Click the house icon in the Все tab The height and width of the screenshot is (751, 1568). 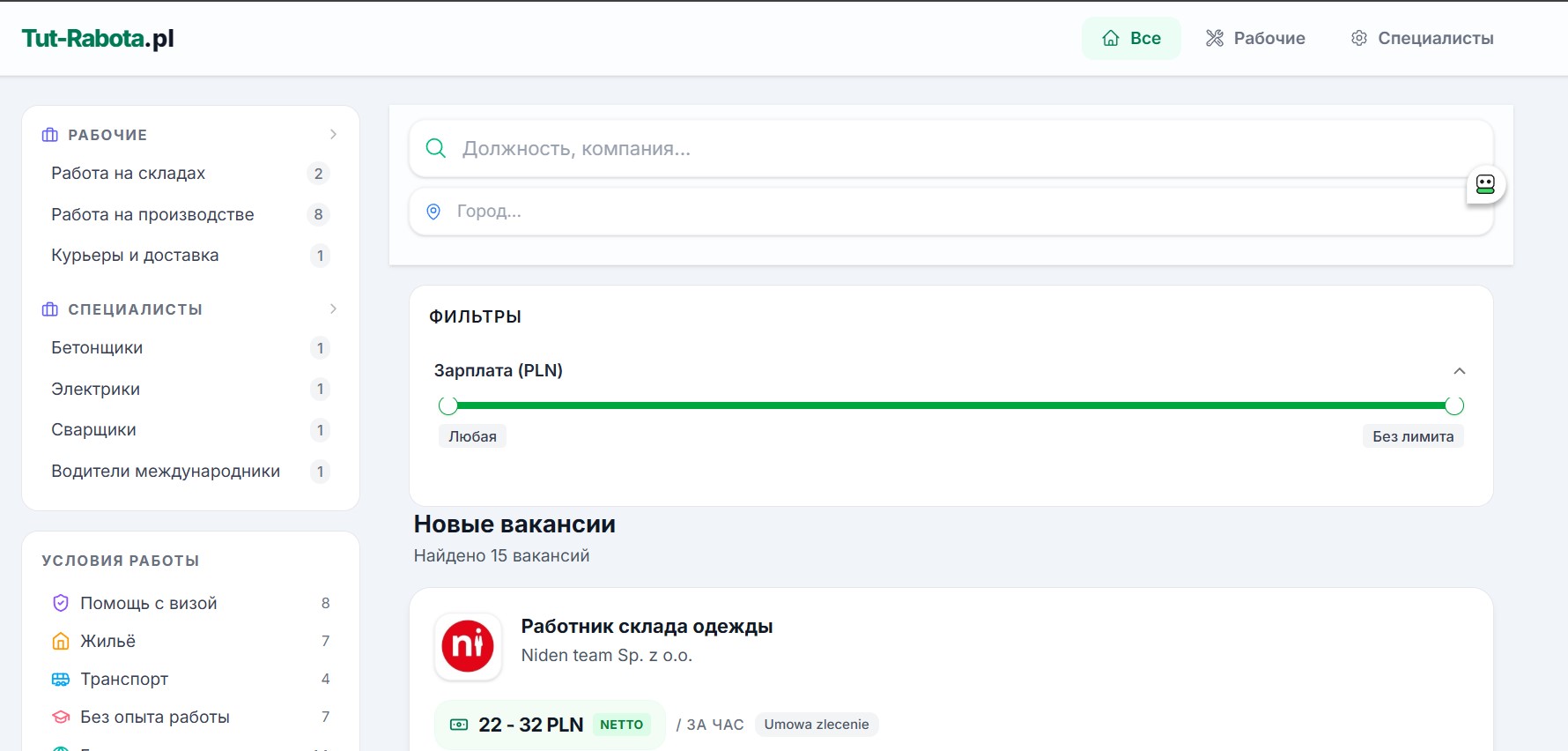pos(1111,38)
